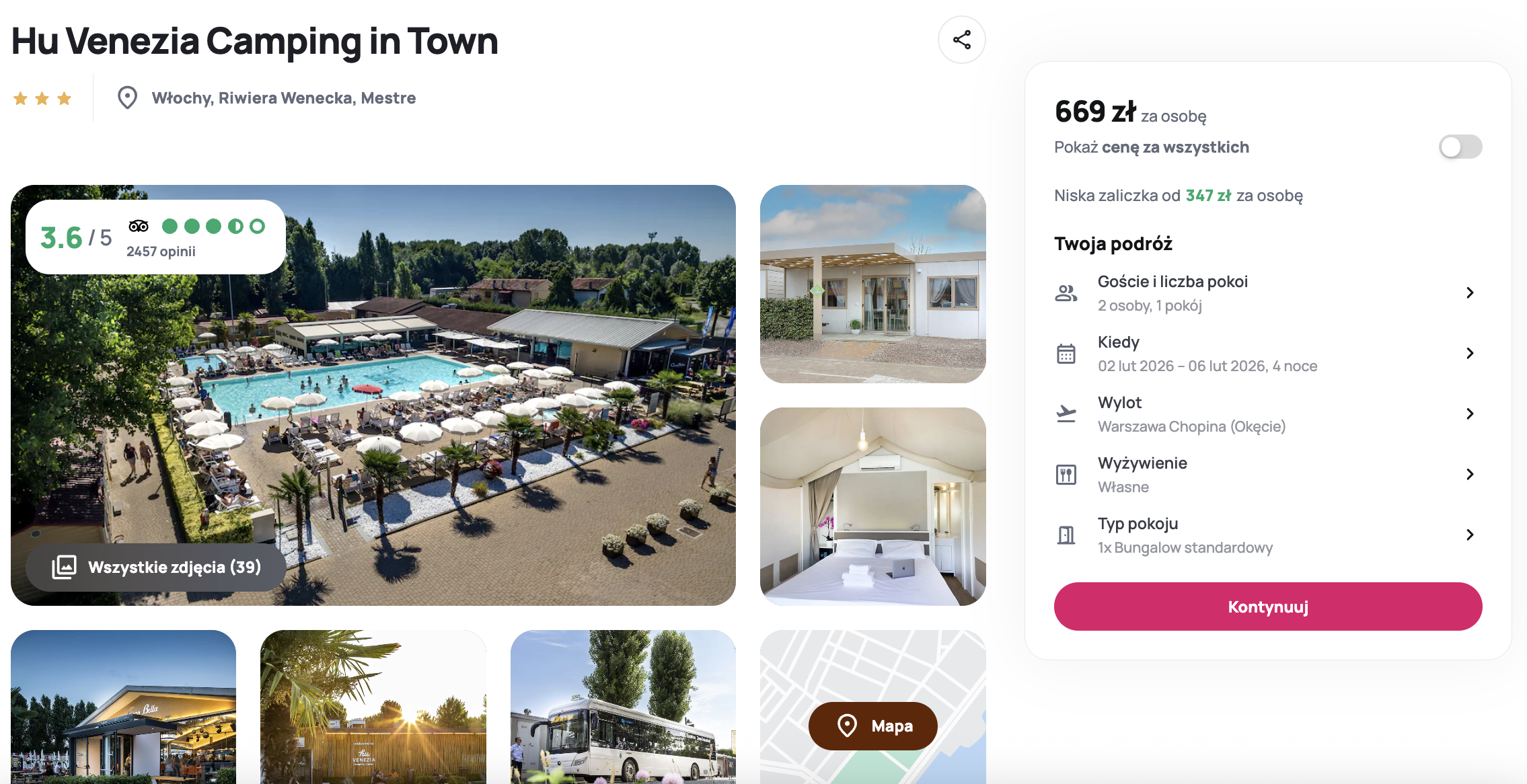Open the bedroom interior photo thumbnail
Screen dimensions: 1527x784
[x=873, y=506]
